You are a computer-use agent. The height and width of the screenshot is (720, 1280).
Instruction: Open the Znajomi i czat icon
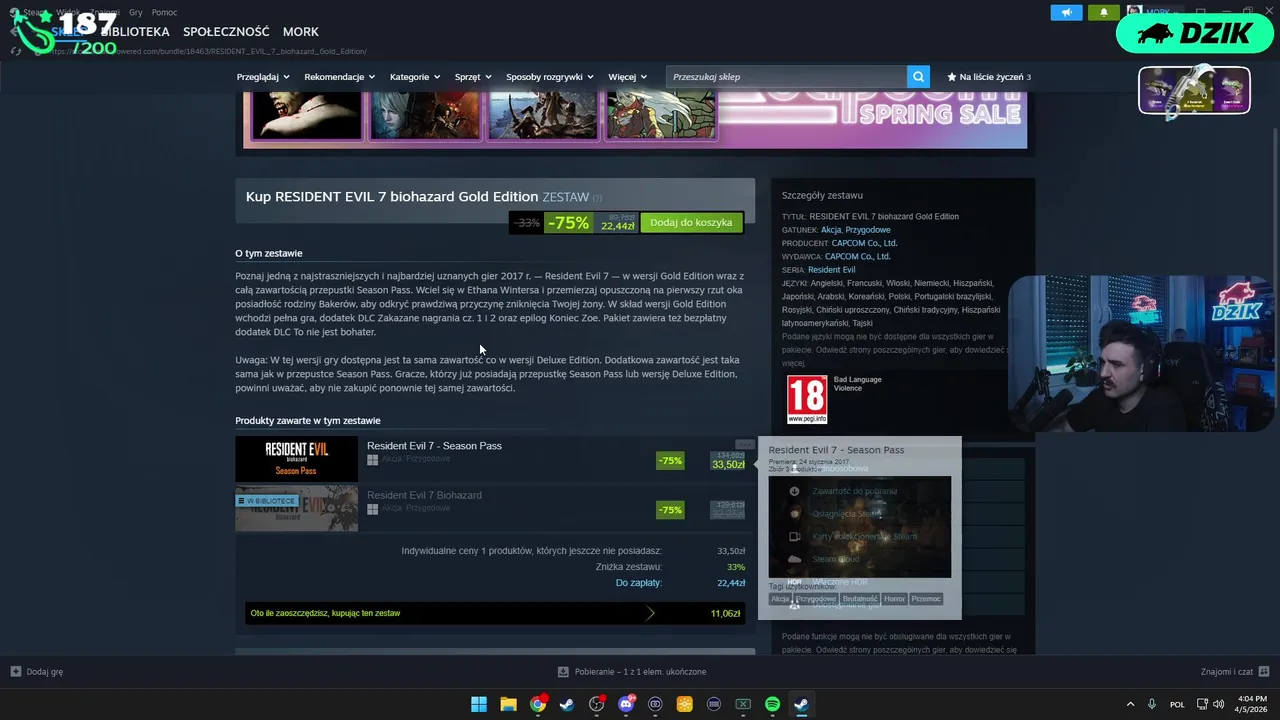[1264, 672]
